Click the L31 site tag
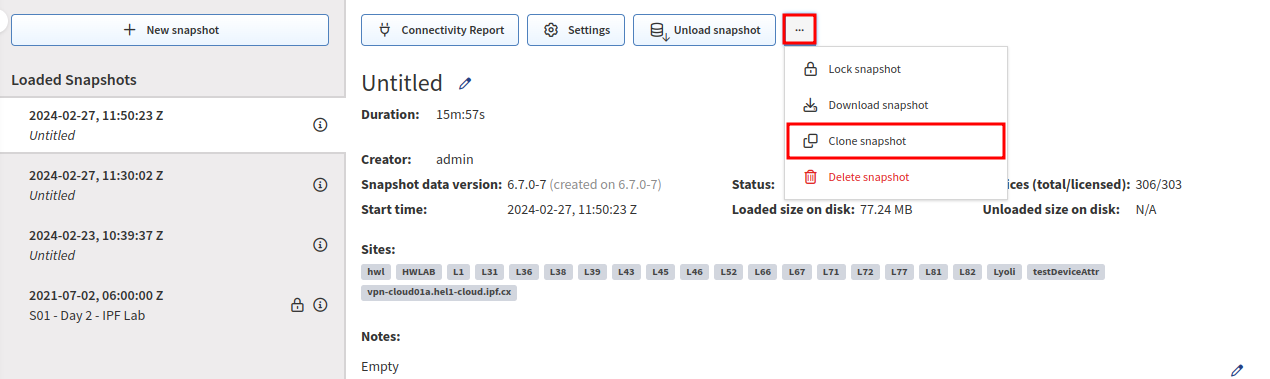The height and width of the screenshot is (379, 1270). click(489, 272)
